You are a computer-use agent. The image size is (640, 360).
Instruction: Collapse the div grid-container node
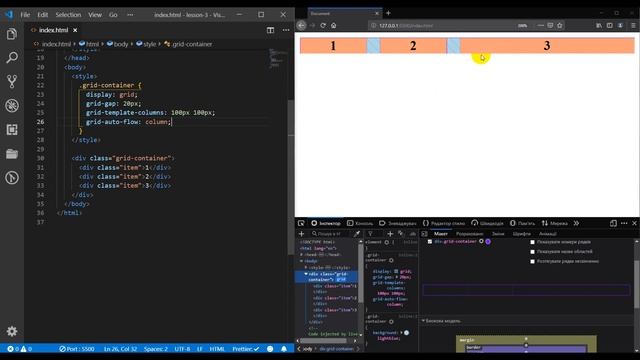tap(306, 274)
